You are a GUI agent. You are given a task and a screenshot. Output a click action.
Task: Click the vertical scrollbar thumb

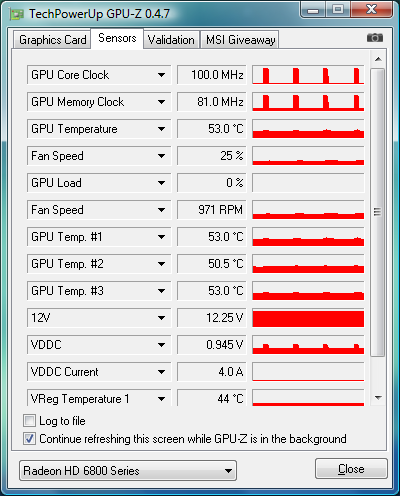coord(378,212)
